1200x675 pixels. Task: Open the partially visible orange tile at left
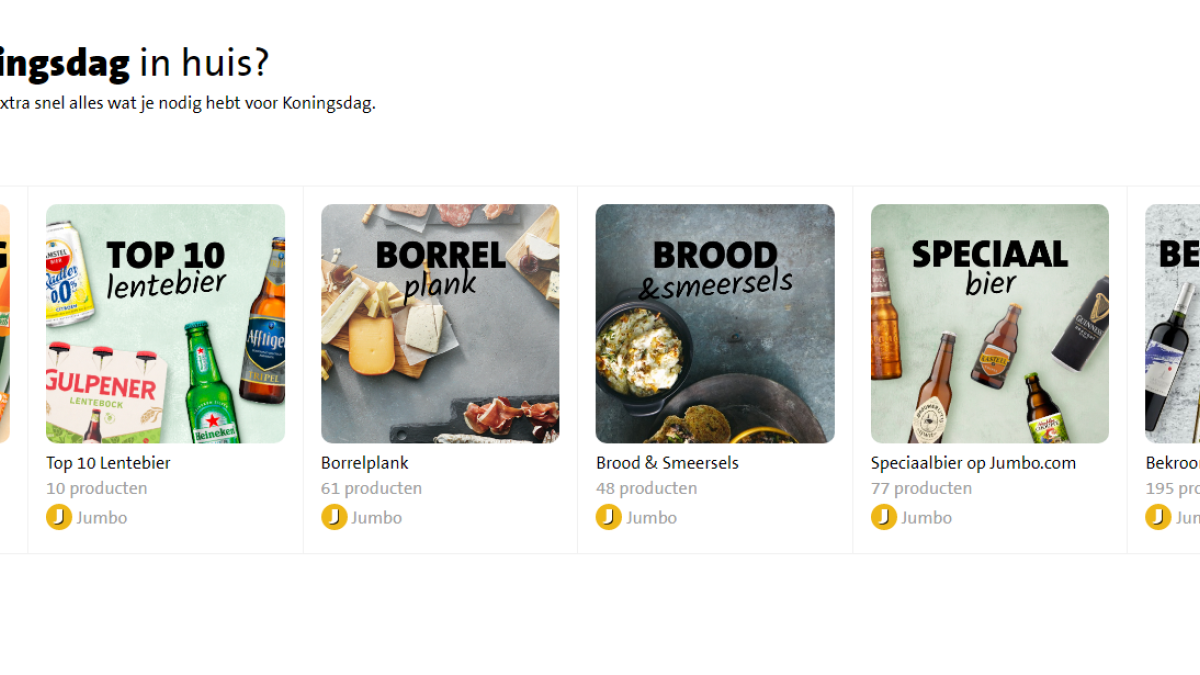pos(5,323)
